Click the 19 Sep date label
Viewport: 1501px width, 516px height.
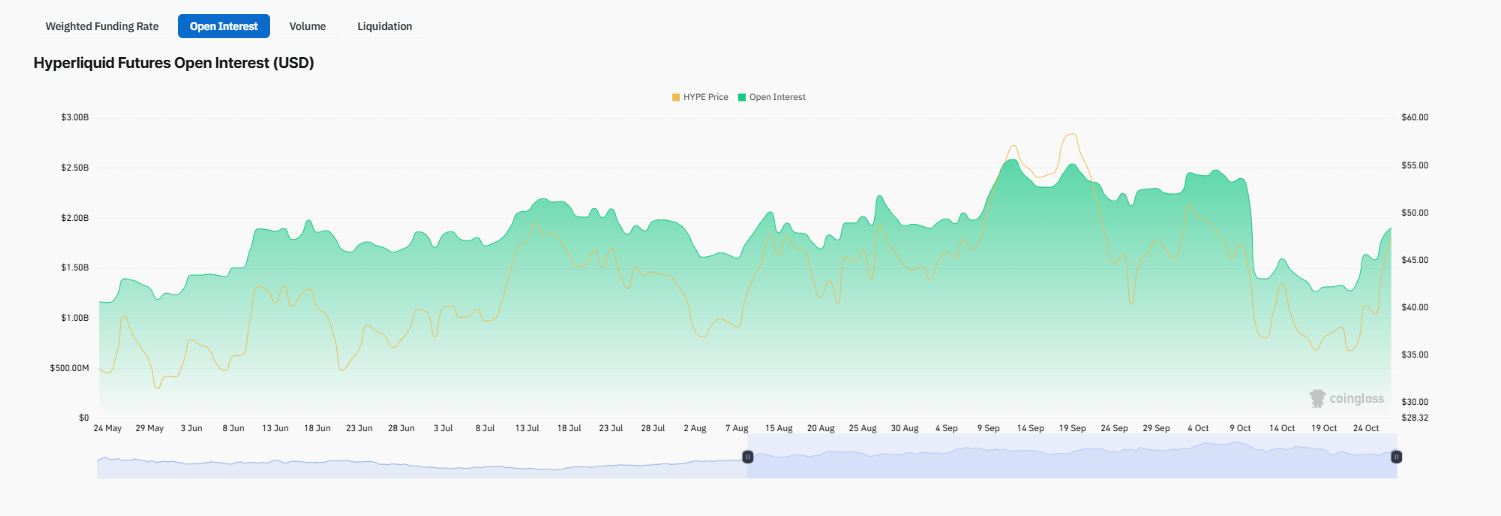click(1071, 428)
